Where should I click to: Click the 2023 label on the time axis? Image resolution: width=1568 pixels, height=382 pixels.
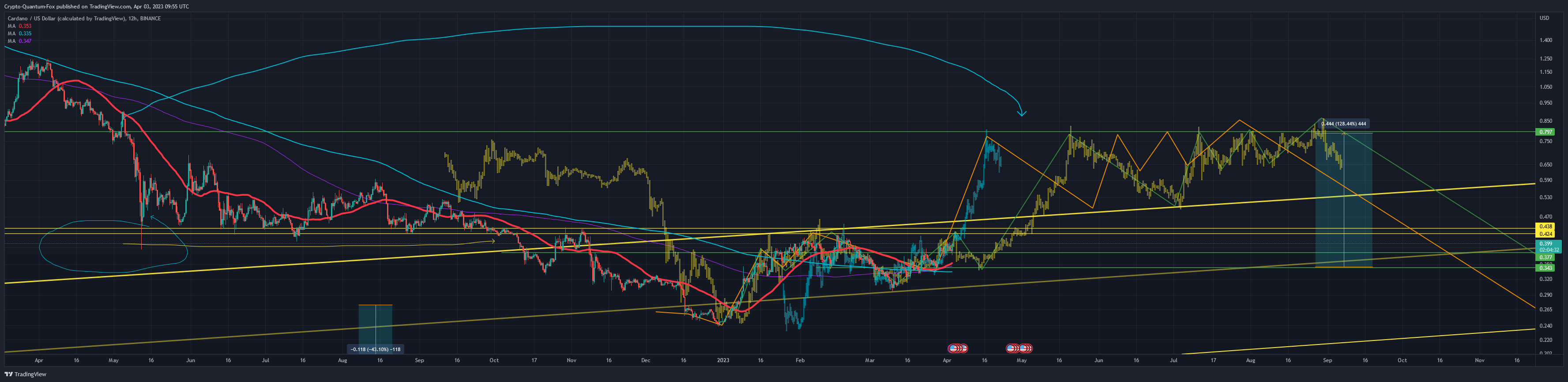(x=722, y=361)
